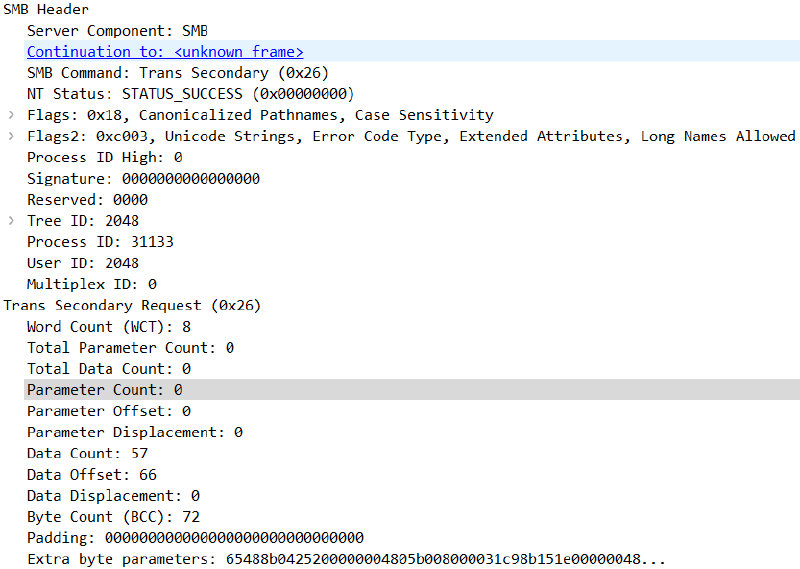Select Process ID: 31133 row

click(x=100, y=241)
